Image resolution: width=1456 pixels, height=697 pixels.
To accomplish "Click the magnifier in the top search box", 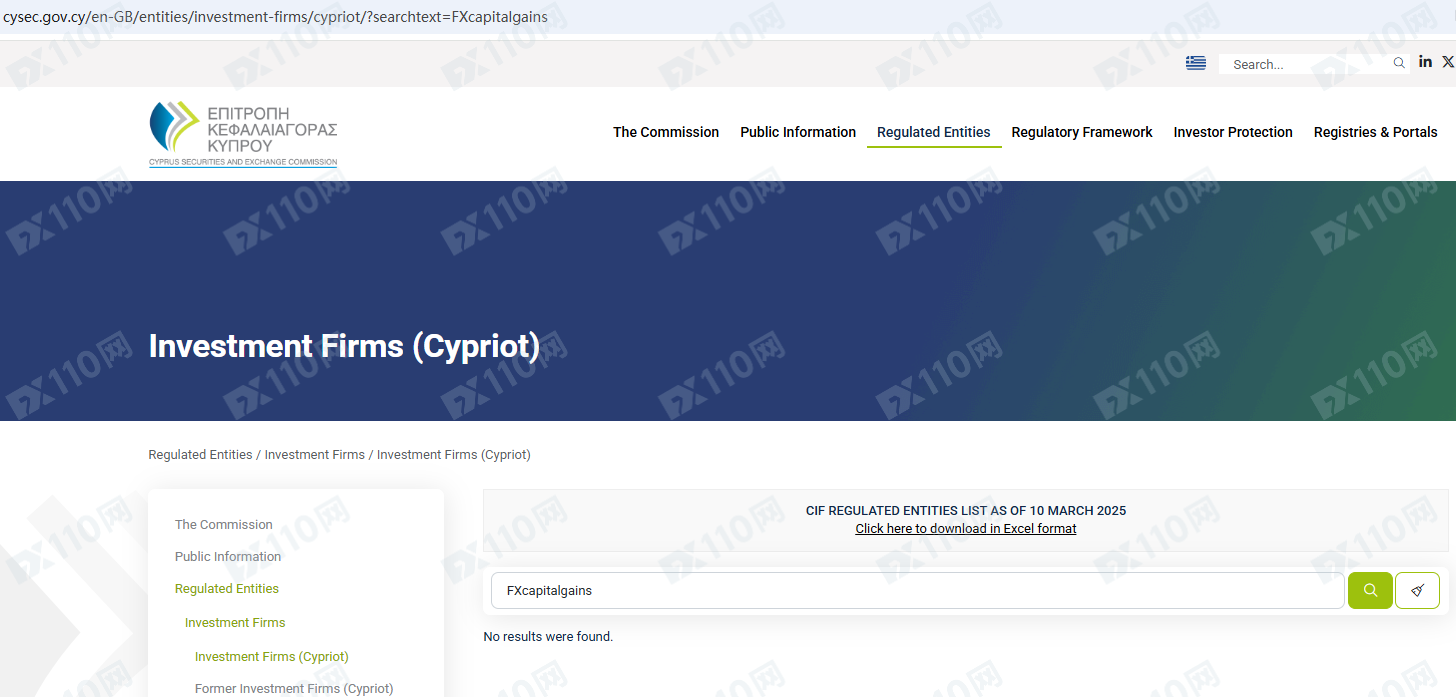I will [1399, 63].
